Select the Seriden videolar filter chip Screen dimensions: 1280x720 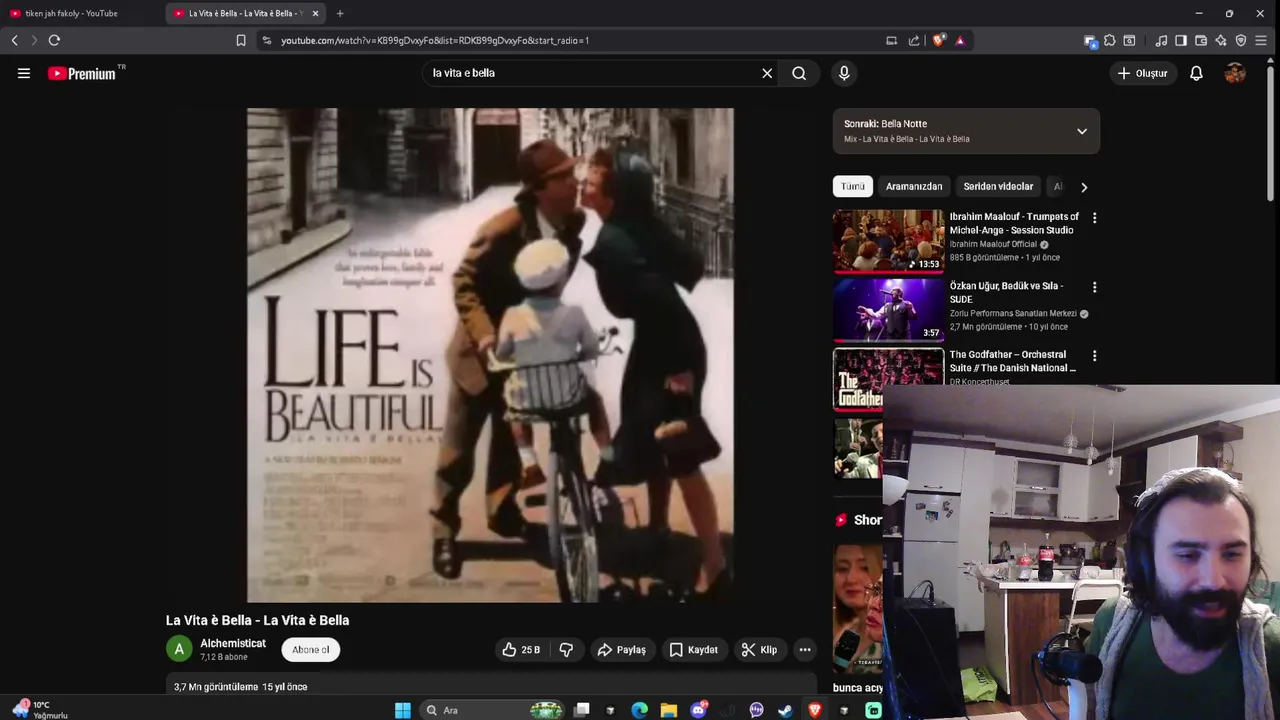(998, 187)
